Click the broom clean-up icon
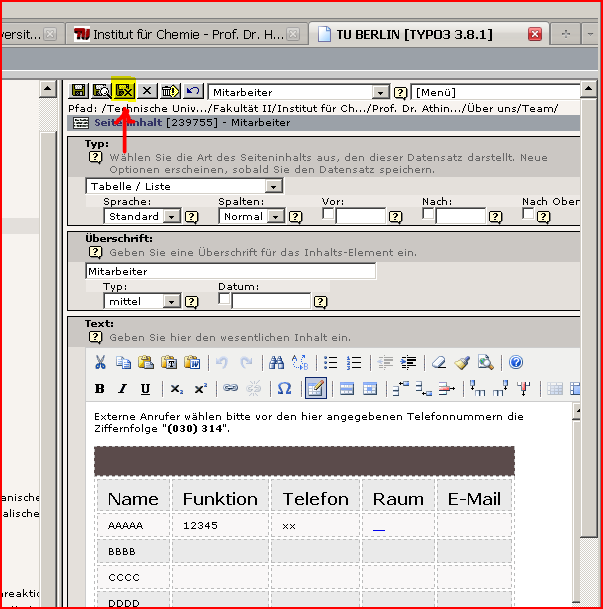603x609 pixels. 462,362
